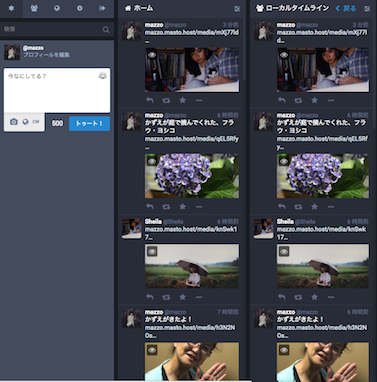Image resolution: width=377 pixels, height=382 pixels.
Task: Boost cat photo post in ローカルタイムライン
Action: (298, 100)
